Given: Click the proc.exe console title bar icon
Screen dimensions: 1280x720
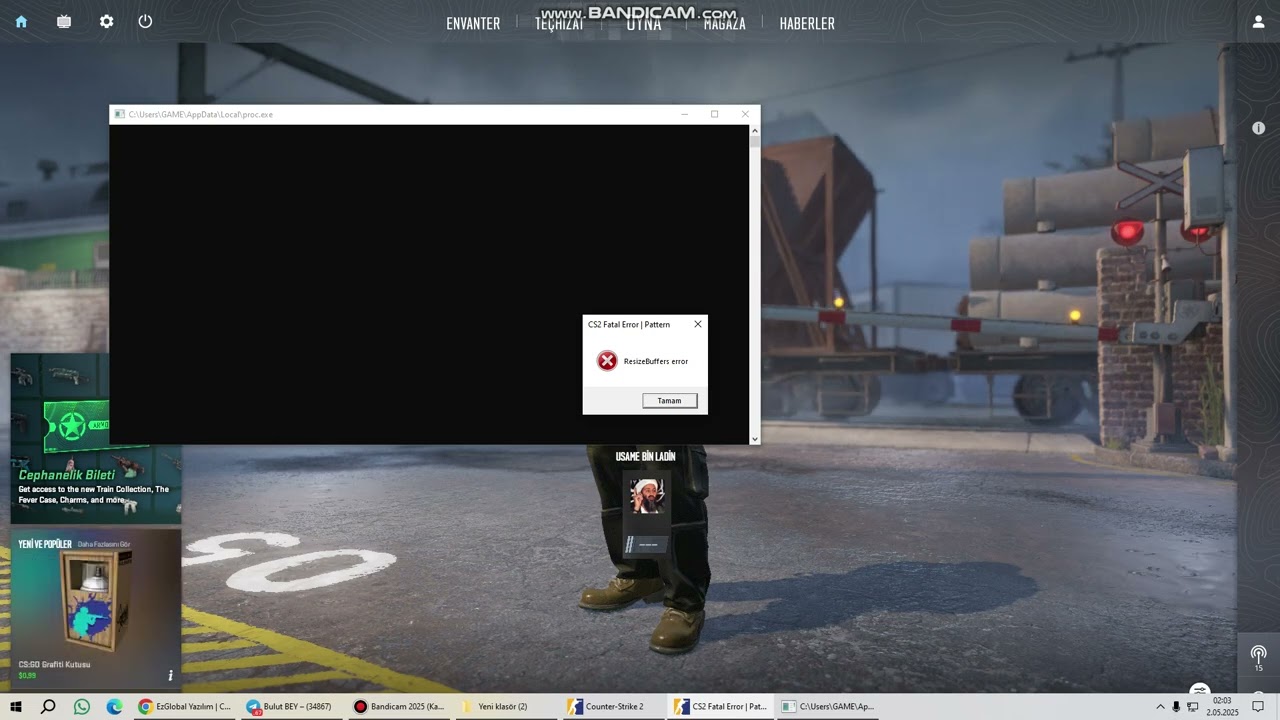Looking at the screenshot, I should point(119,114).
